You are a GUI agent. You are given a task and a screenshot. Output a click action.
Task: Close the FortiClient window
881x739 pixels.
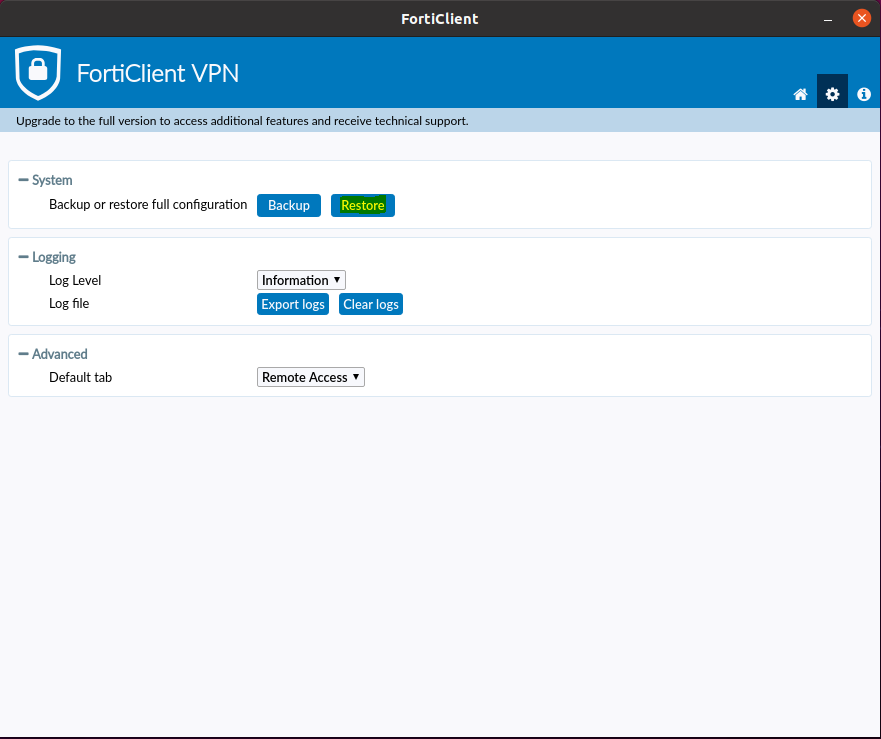(x=861, y=18)
